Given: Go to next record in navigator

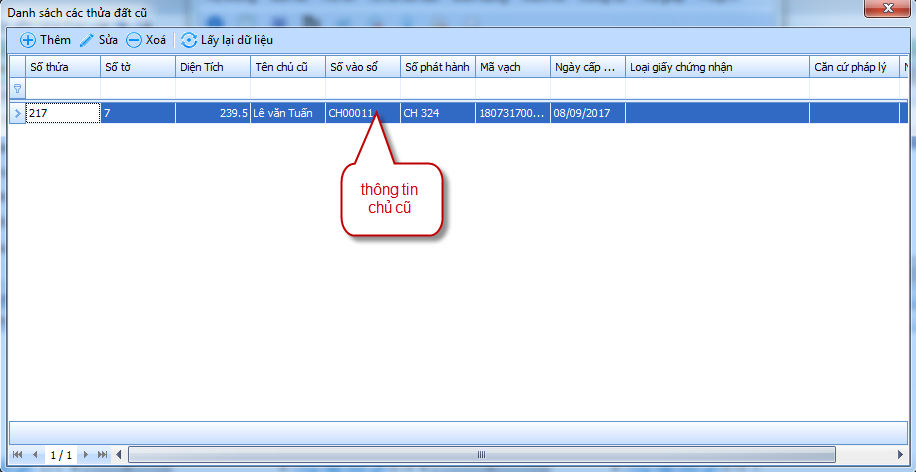Looking at the screenshot, I should 87,455.
